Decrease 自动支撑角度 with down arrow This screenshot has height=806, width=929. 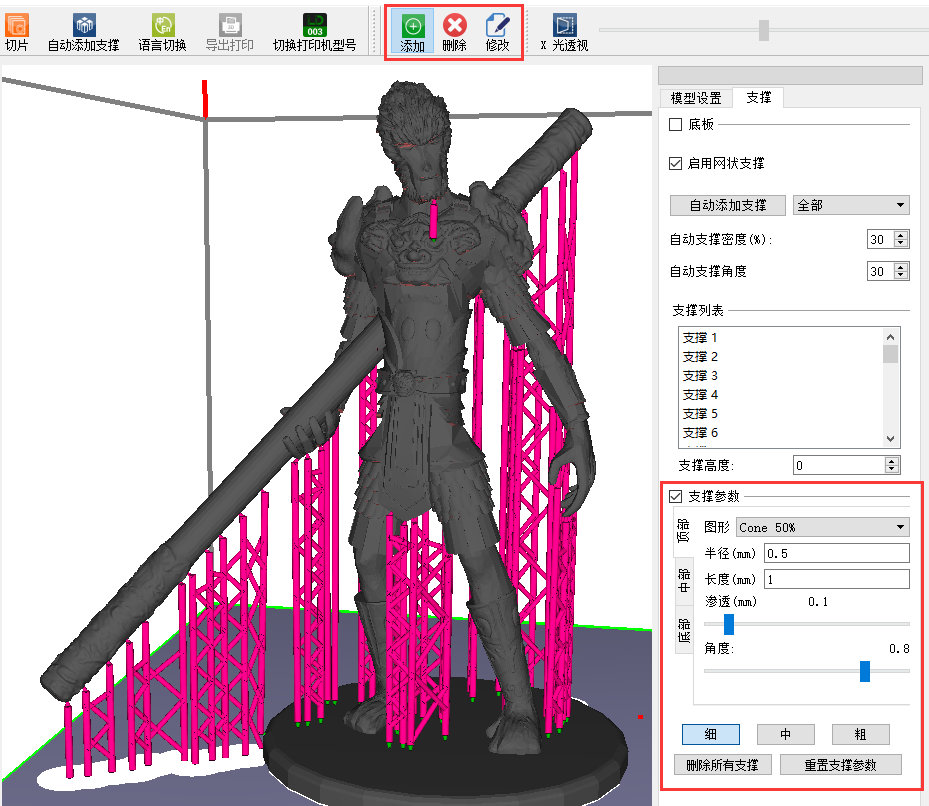(901, 276)
